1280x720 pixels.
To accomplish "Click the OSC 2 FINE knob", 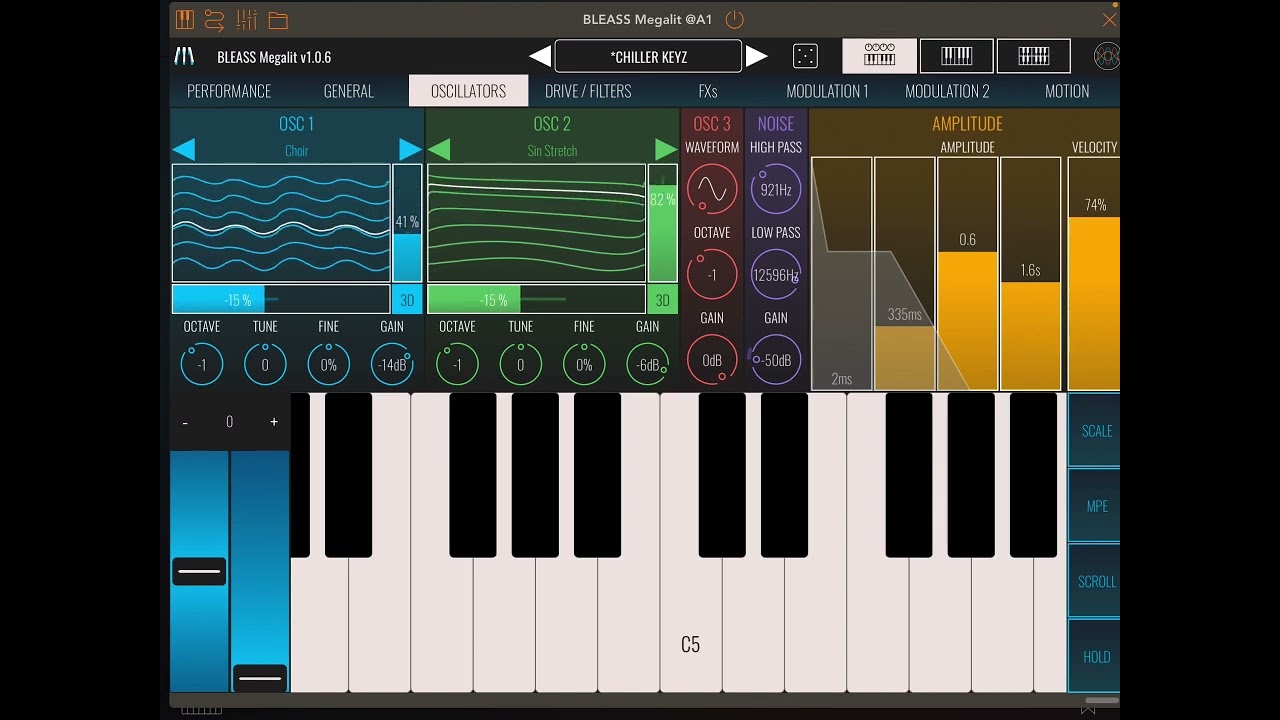I will 584,364.
